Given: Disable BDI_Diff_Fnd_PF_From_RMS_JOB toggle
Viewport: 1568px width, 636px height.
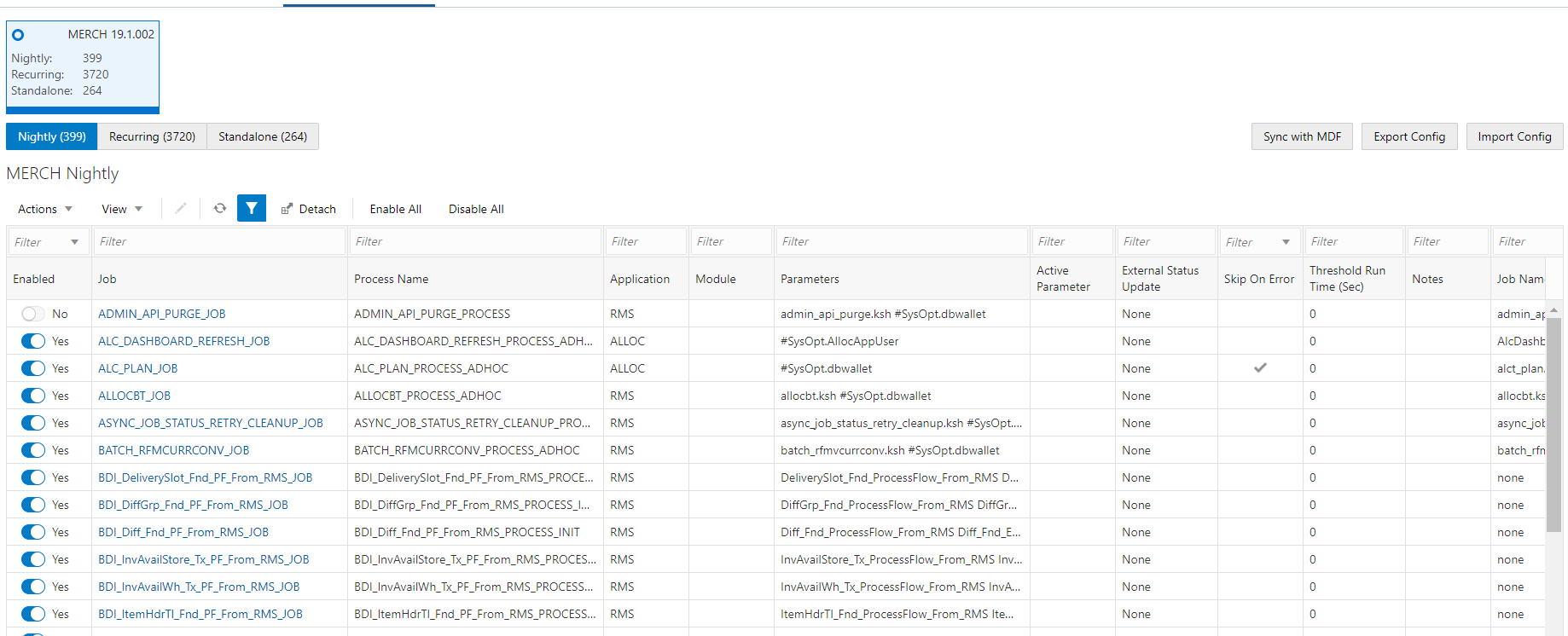Looking at the screenshot, I should tap(33, 532).
